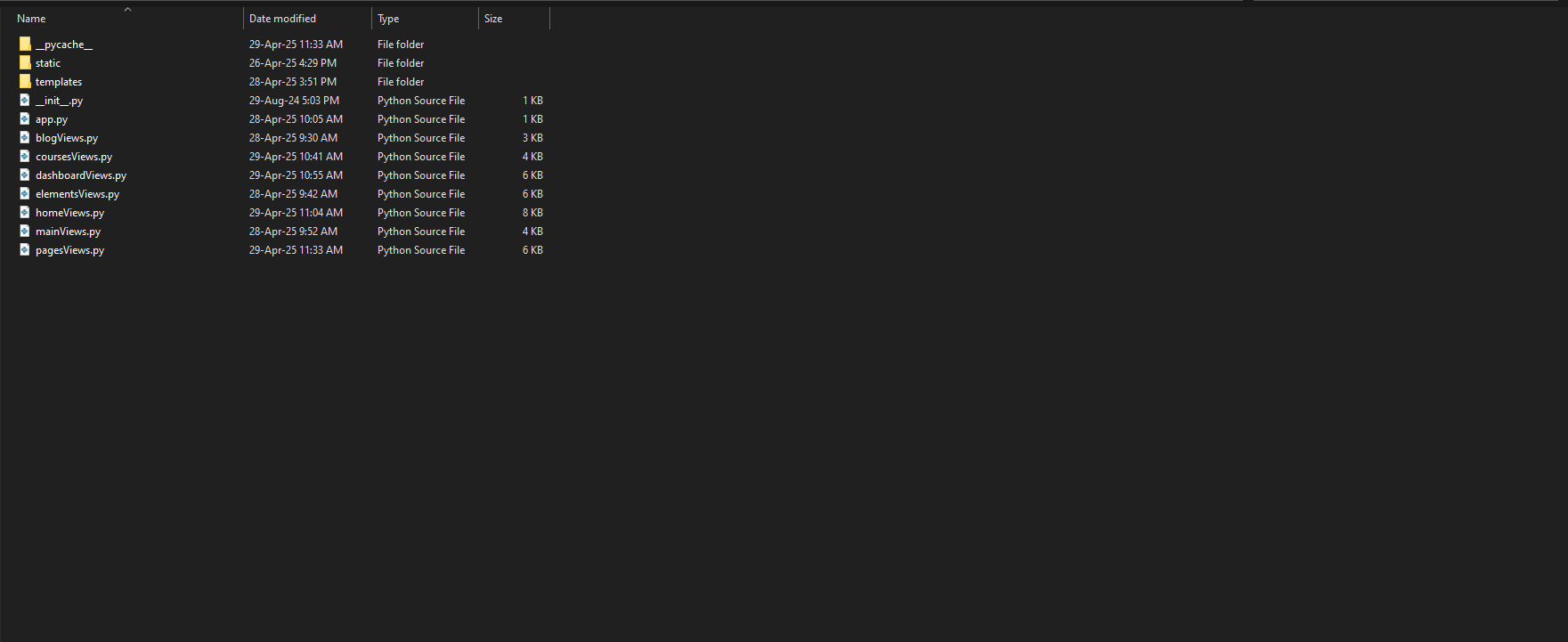Click the coursesViews.py file icon
Screen dimensions: 1568x642
[25, 157]
